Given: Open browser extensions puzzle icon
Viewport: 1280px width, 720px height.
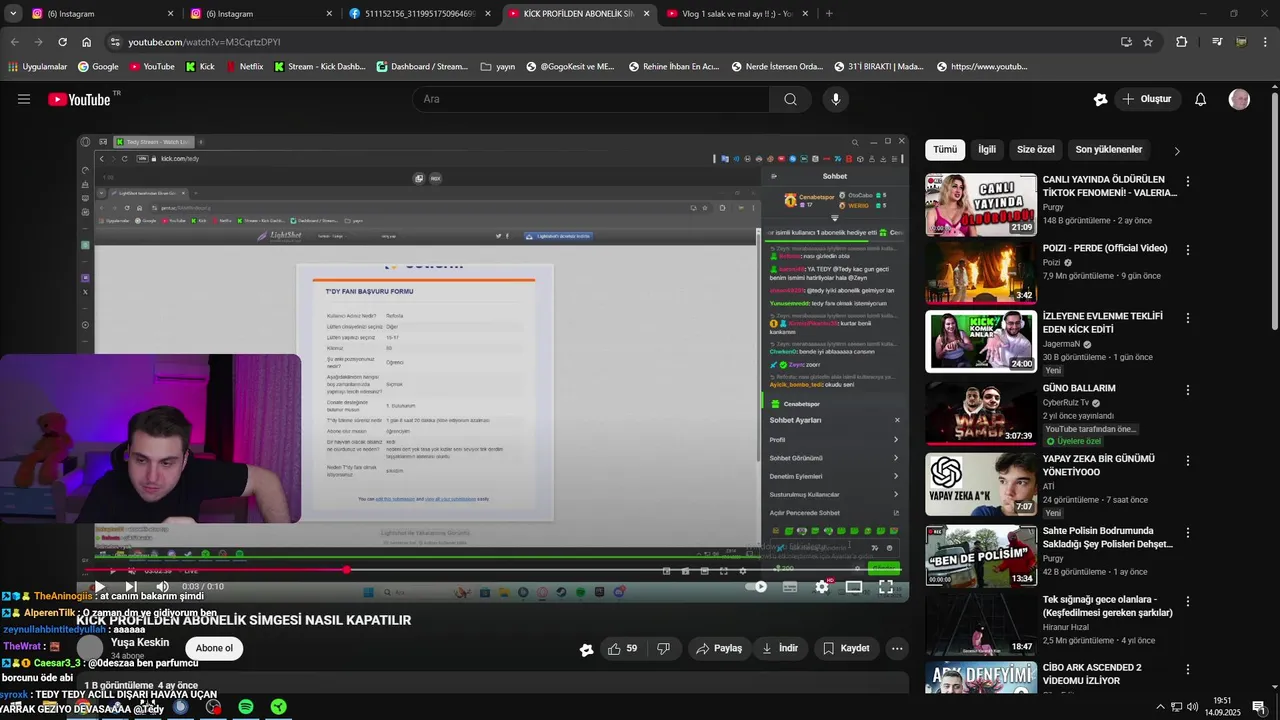Looking at the screenshot, I should 1182,42.
